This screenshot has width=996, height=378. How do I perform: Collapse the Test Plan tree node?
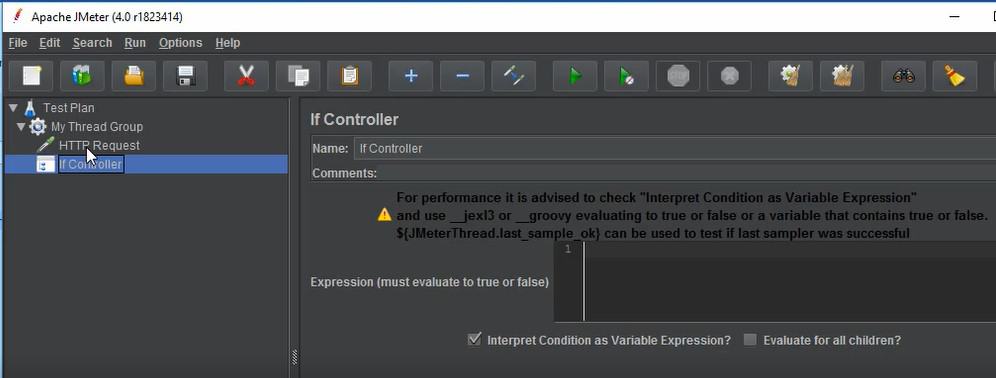click(14, 107)
